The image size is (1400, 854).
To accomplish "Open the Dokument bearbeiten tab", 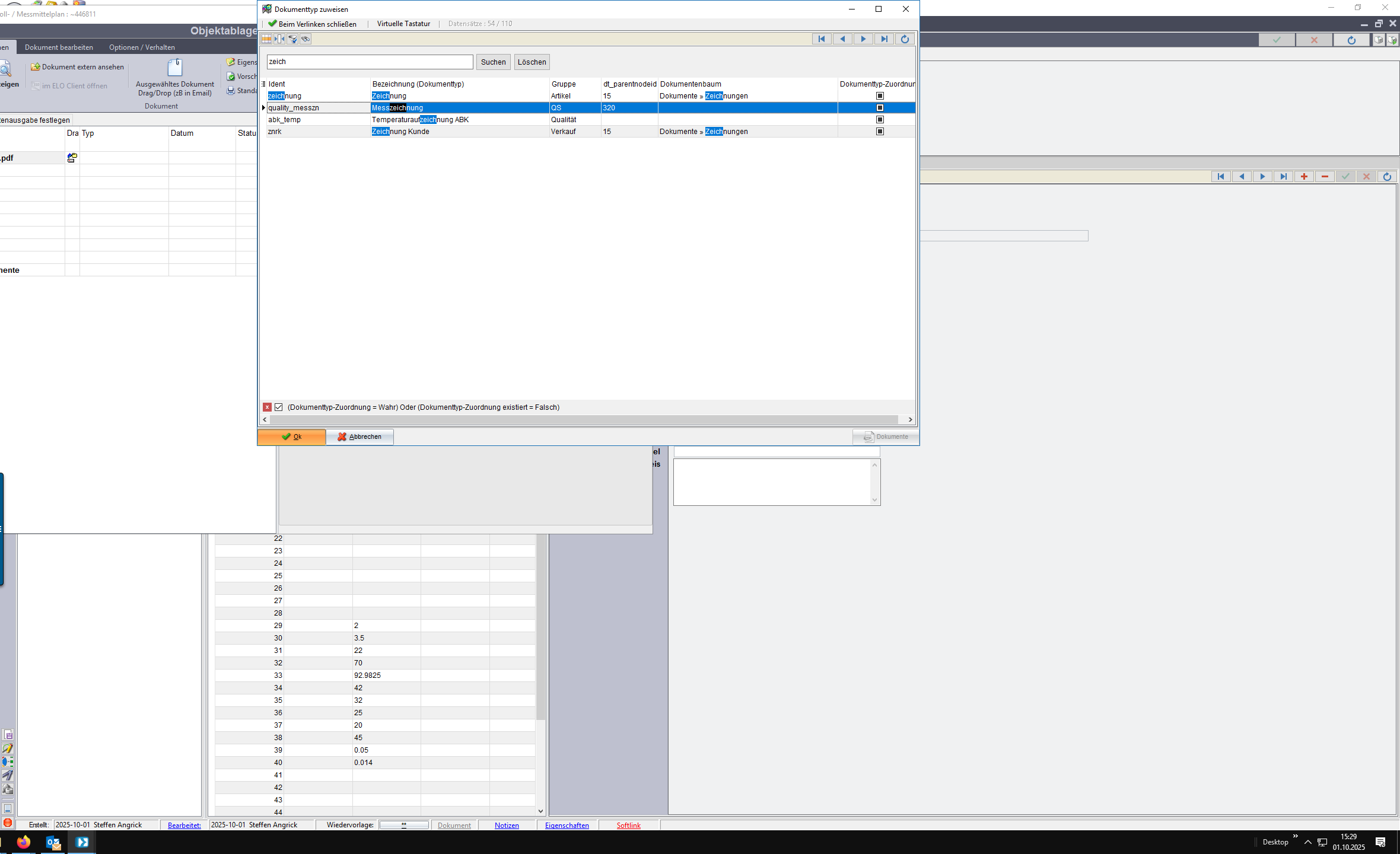I will coord(59,47).
